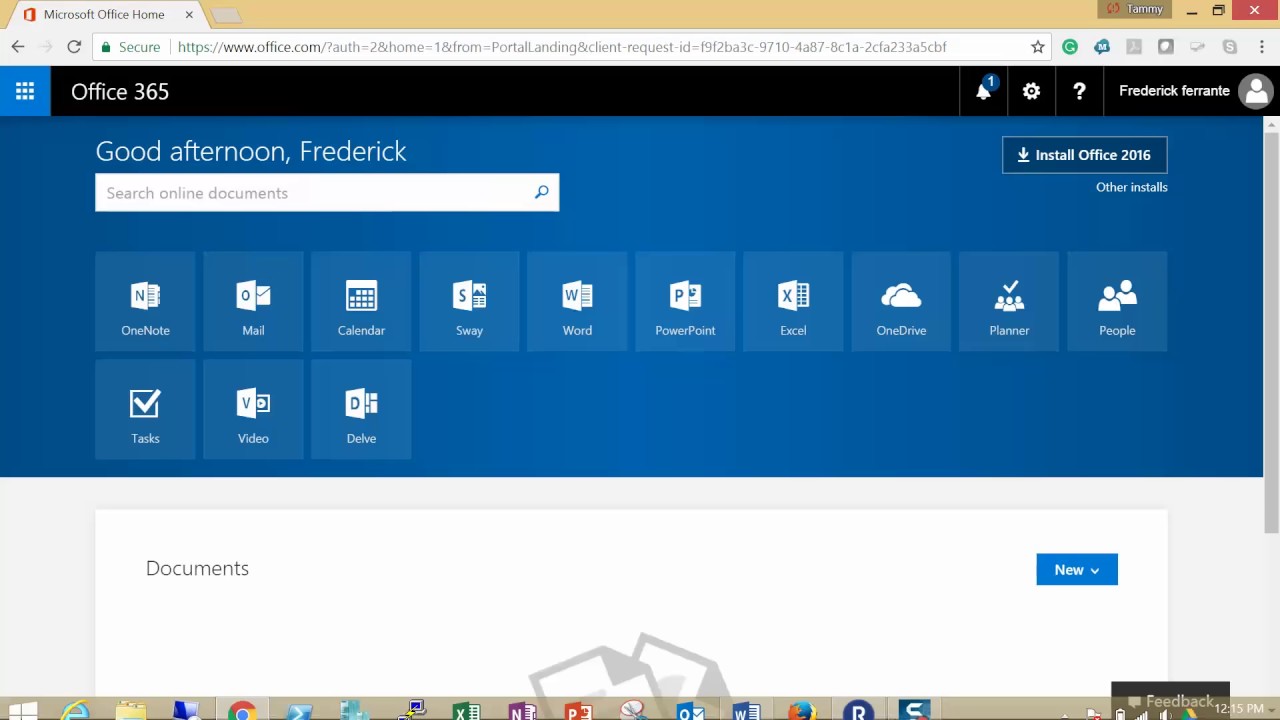The width and height of the screenshot is (1280, 720).
Task: Launch the Video app tile
Action: [253, 410]
